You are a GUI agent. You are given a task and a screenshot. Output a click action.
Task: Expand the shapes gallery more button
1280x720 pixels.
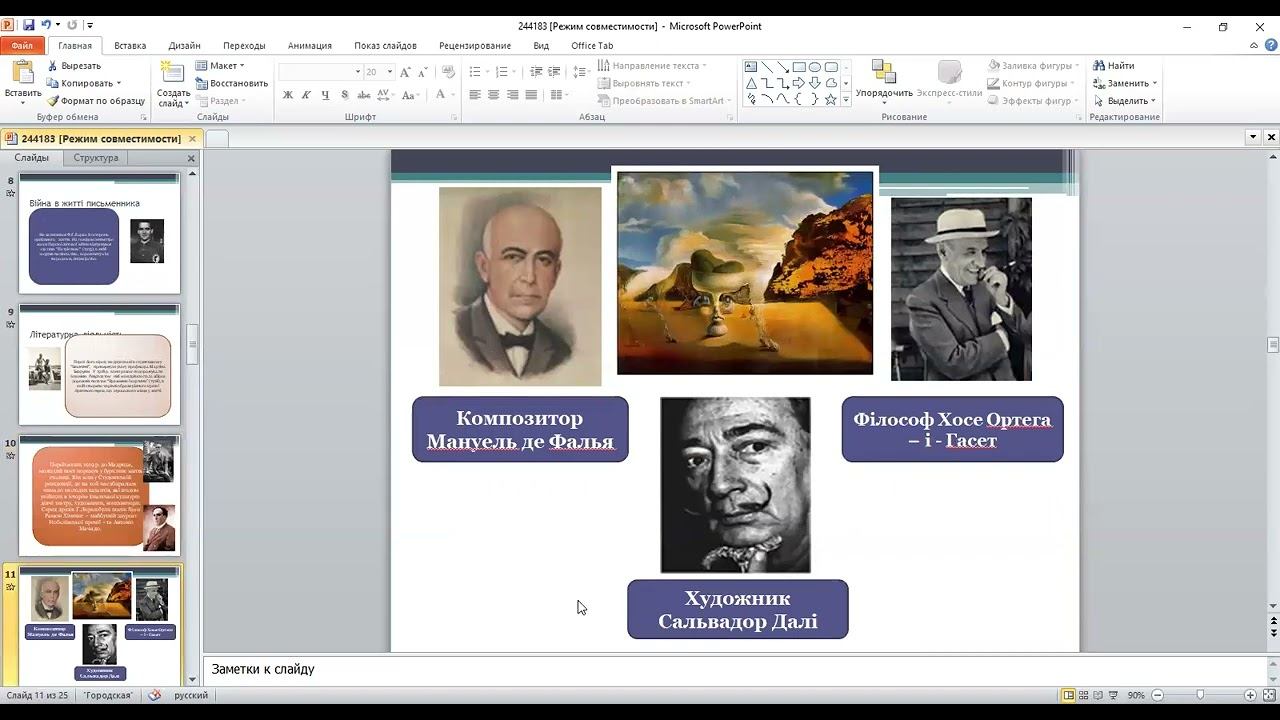coord(846,100)
